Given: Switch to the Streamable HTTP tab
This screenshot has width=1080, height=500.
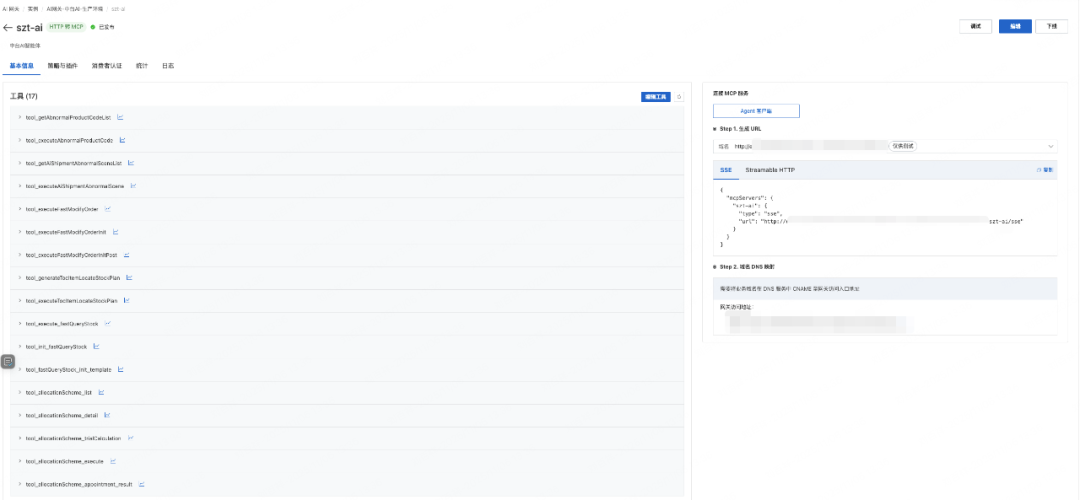Looking at the screenshot, I should coord(770,169).
